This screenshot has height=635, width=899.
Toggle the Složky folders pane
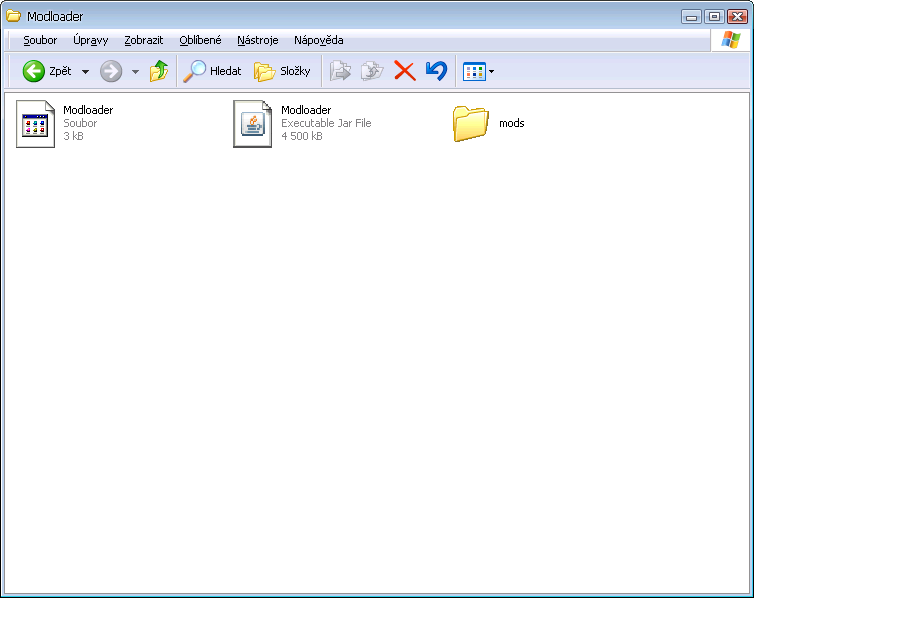coord(264,71)
